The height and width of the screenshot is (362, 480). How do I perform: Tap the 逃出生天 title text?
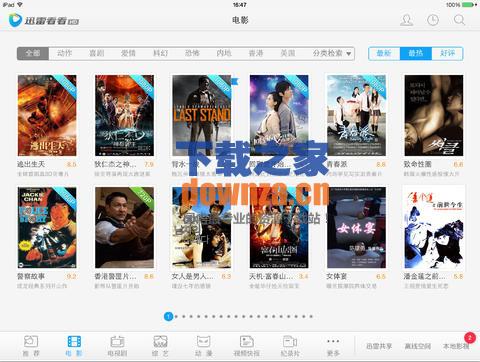(31, 164)
